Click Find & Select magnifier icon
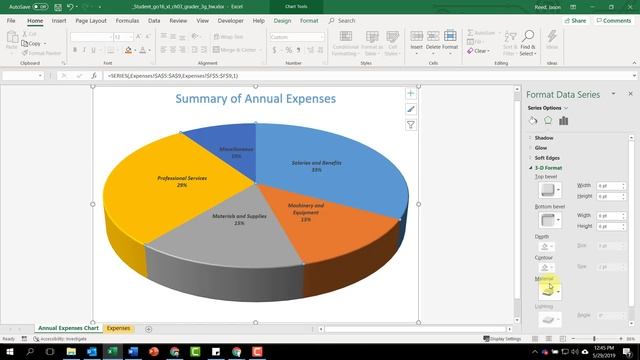Screen dimensions: 640x360 point(528,36)
